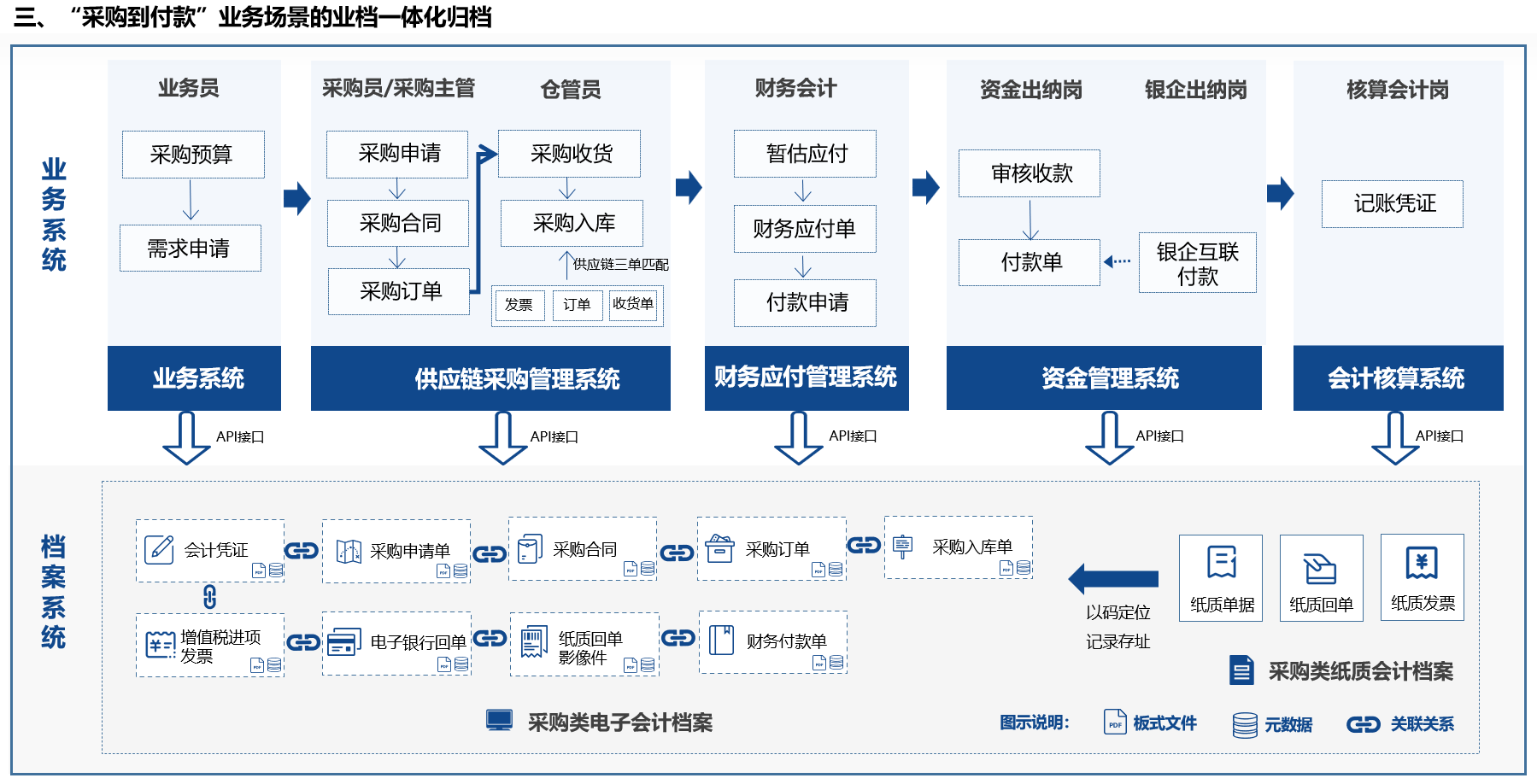The height and width of the screenshot is (784, 1537).
Task: Select the 采购收货 box
Action: click(570, 154)
